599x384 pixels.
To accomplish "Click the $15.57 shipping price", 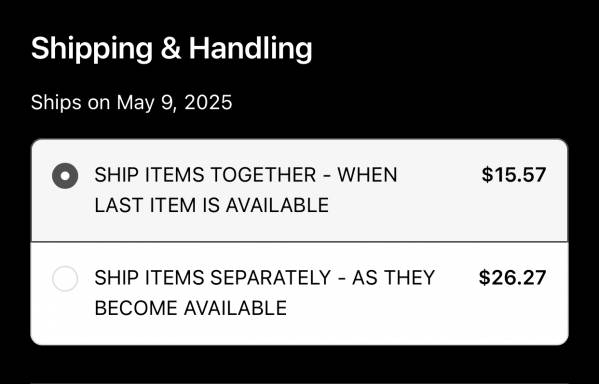I will pos(513,175).
